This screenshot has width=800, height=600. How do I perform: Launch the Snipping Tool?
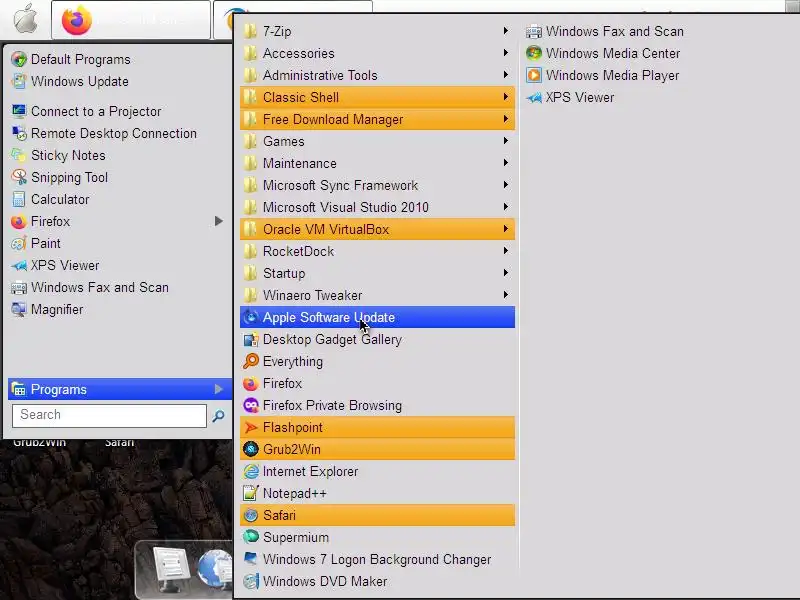click(118, 177)
